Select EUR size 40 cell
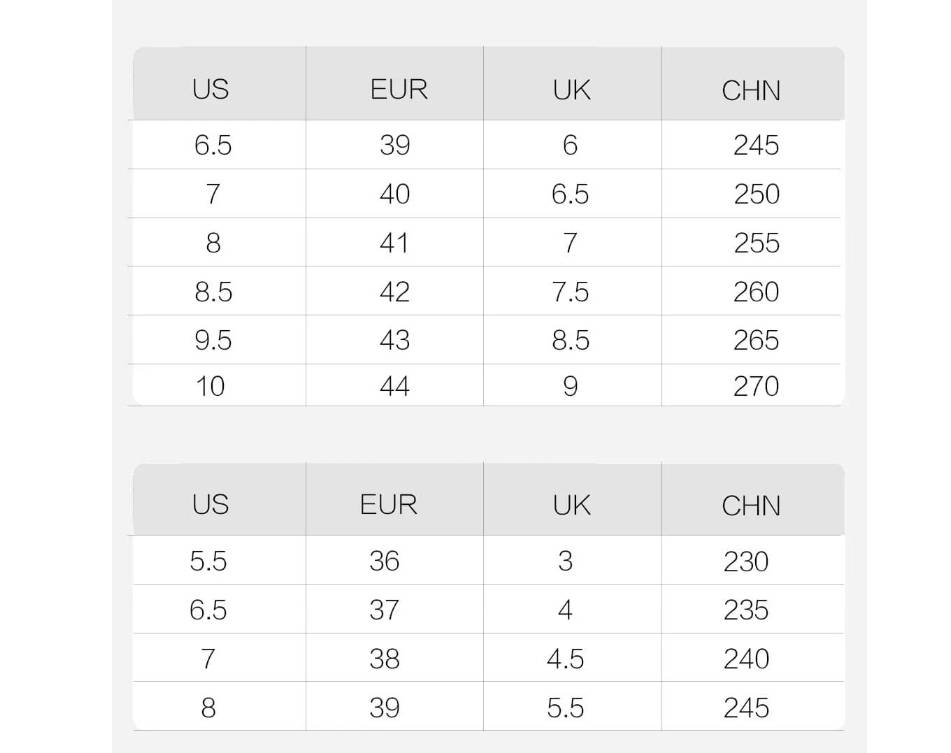The image size is (951, 753). pos(395,194)
